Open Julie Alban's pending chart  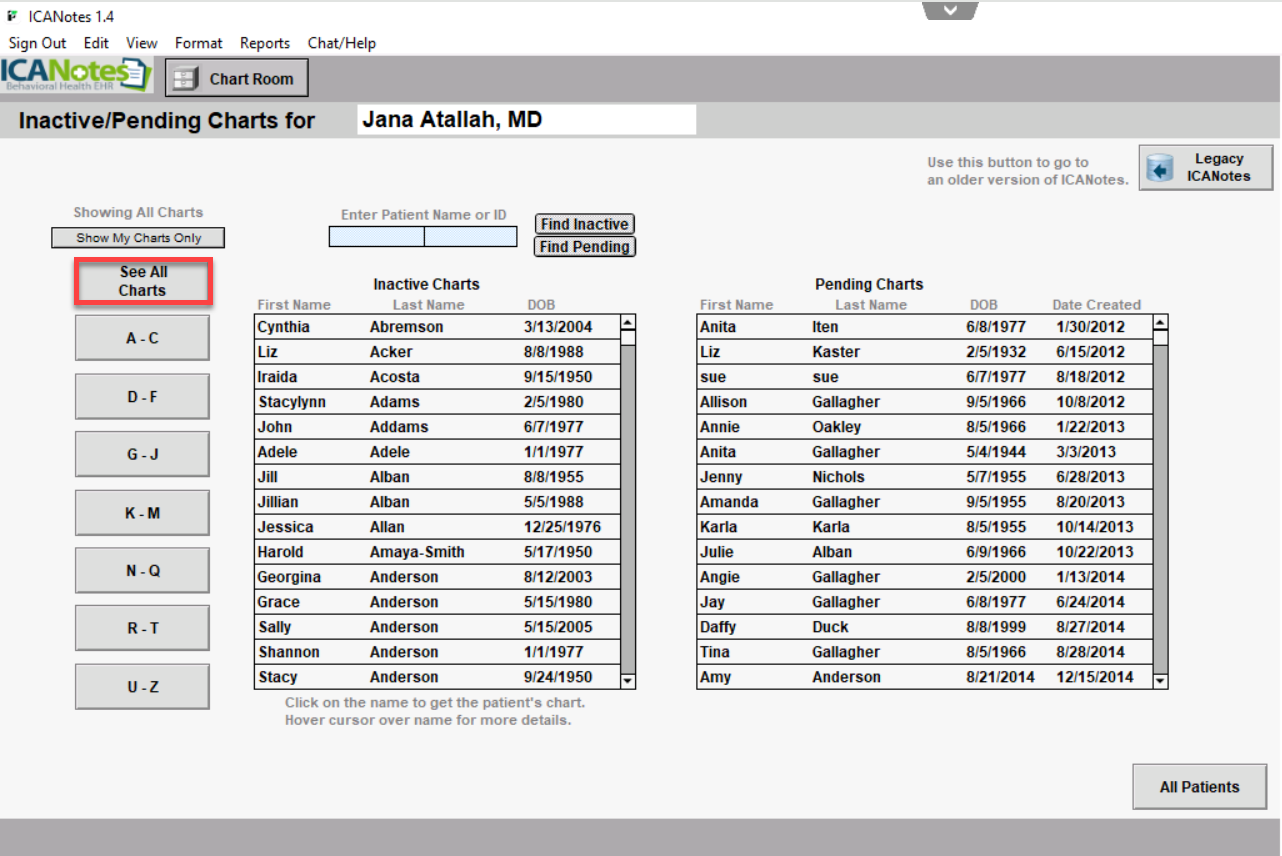point(925,552)
